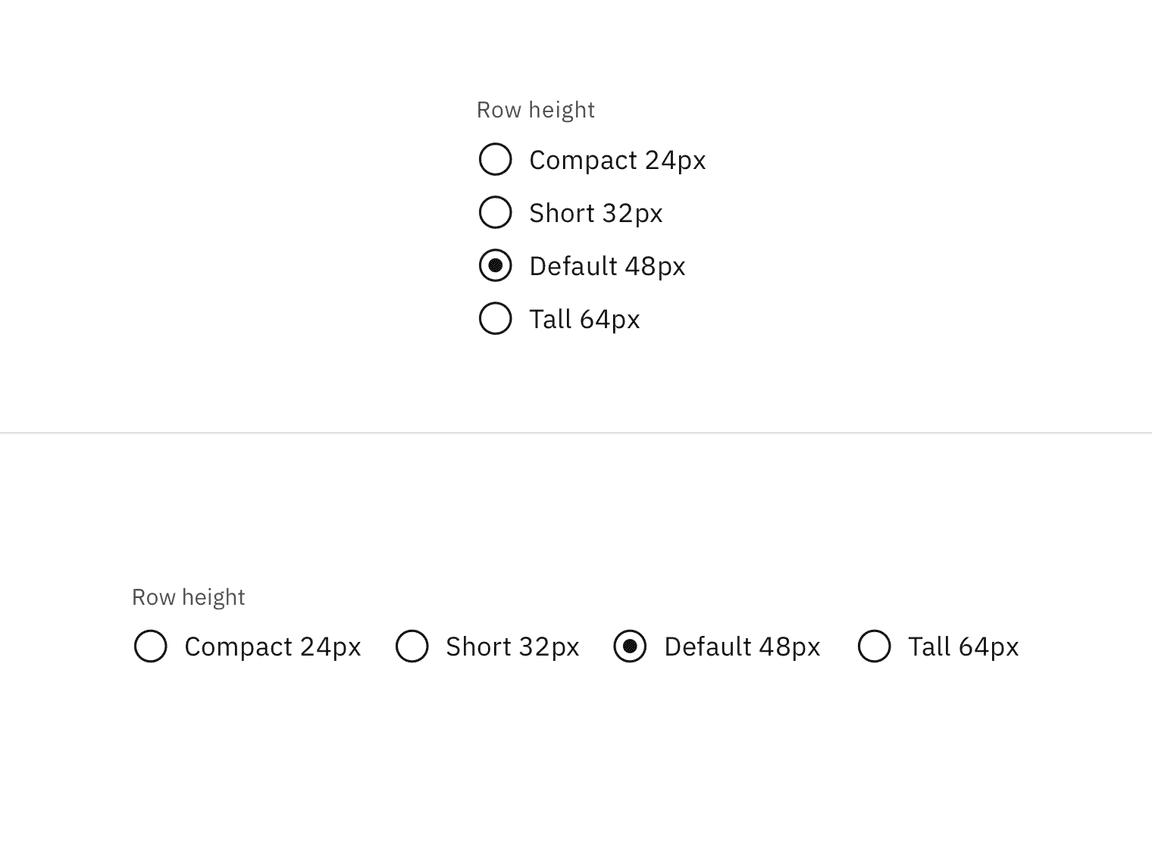The height and width of the screenshot is (864, 1152).
Task: Click the upper Row height group label
Action: coord(535,109)
